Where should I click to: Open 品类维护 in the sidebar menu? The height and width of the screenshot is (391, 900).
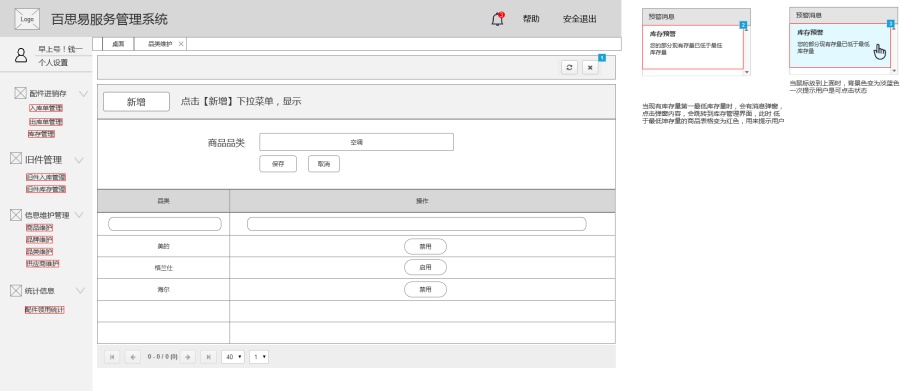40,251
